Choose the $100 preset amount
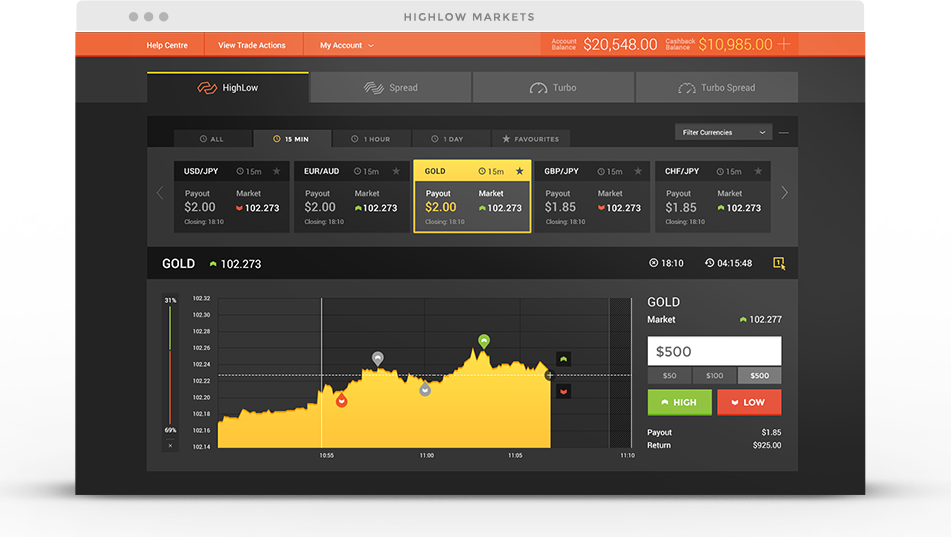This screenshot has width=951, height=537. point(714,376)
